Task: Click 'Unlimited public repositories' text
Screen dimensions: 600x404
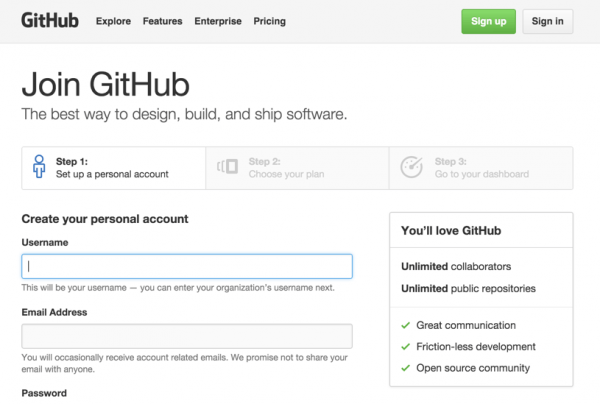Action: 468,288
